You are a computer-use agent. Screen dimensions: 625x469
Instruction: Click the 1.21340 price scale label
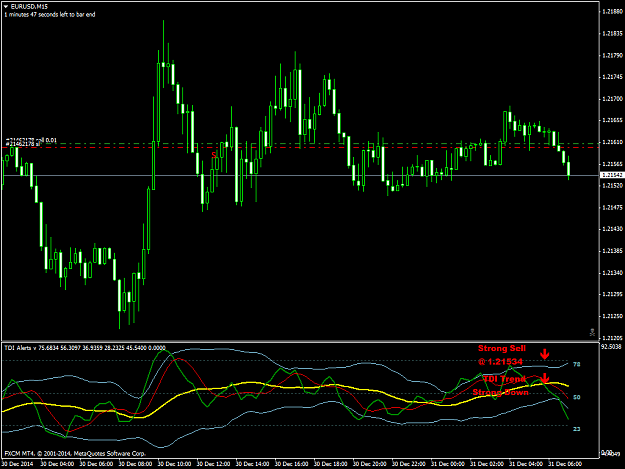tap(612, 273)
